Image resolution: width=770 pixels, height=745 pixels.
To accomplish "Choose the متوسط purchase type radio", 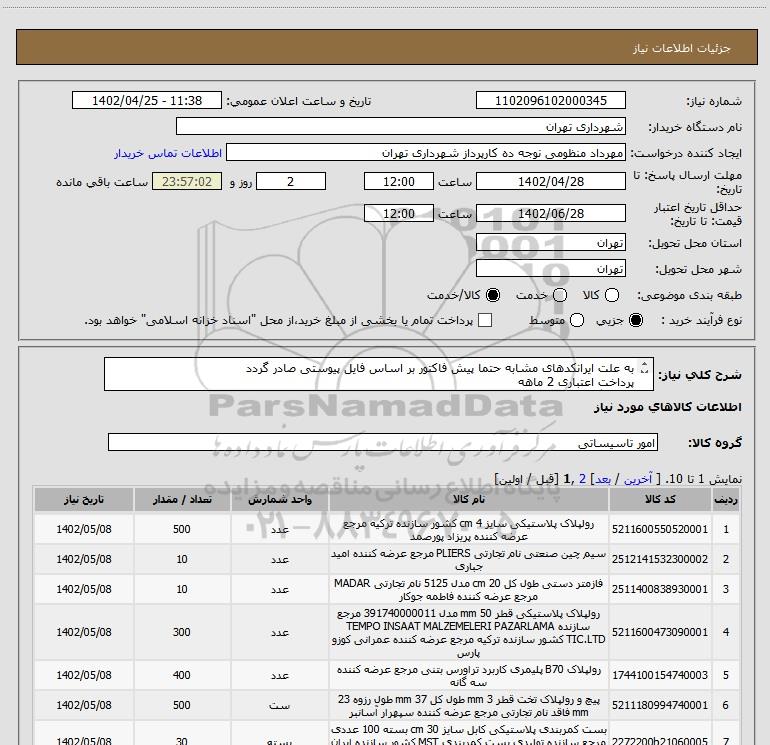I will (577, 321).
